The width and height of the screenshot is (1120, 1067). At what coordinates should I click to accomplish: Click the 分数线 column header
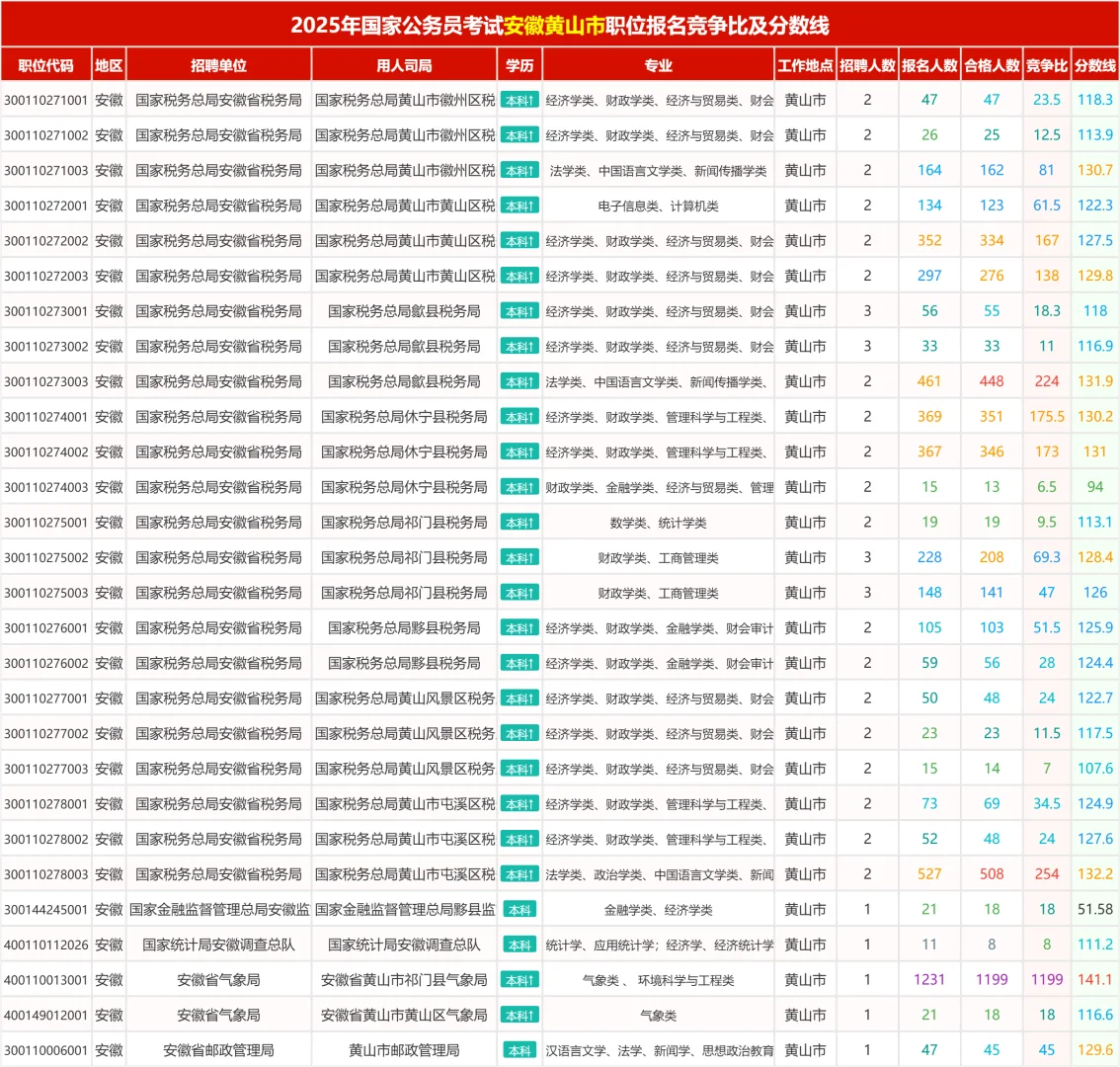tap(1095, 66)
